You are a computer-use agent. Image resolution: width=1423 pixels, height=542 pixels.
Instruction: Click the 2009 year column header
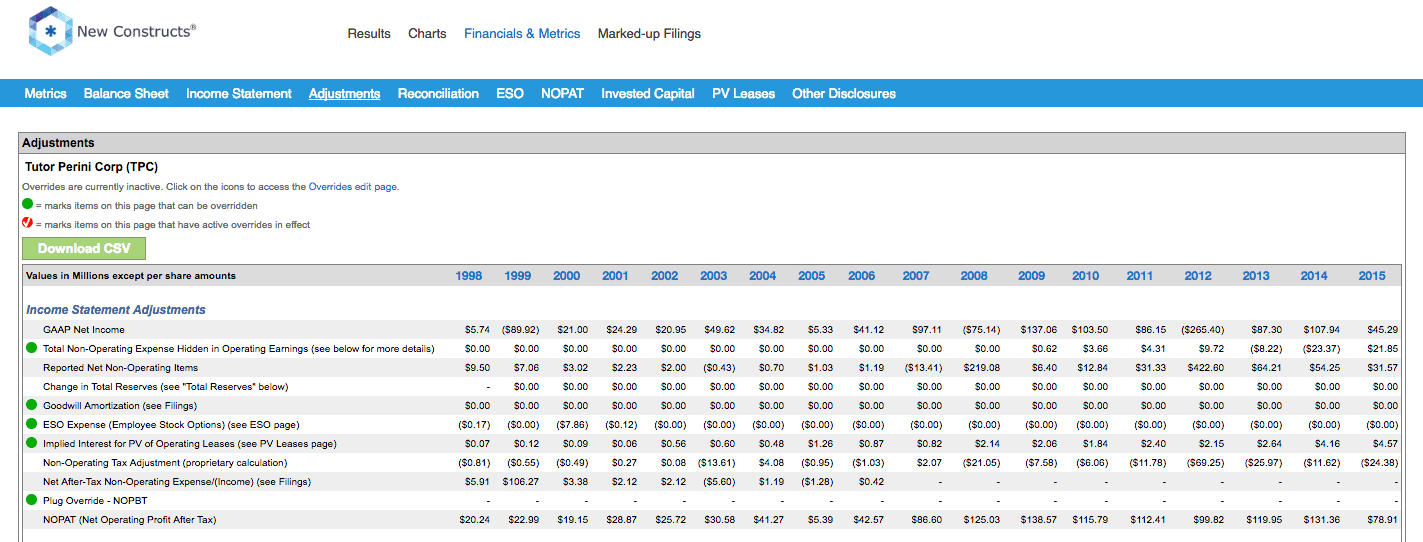click(x=1032, y=276)
